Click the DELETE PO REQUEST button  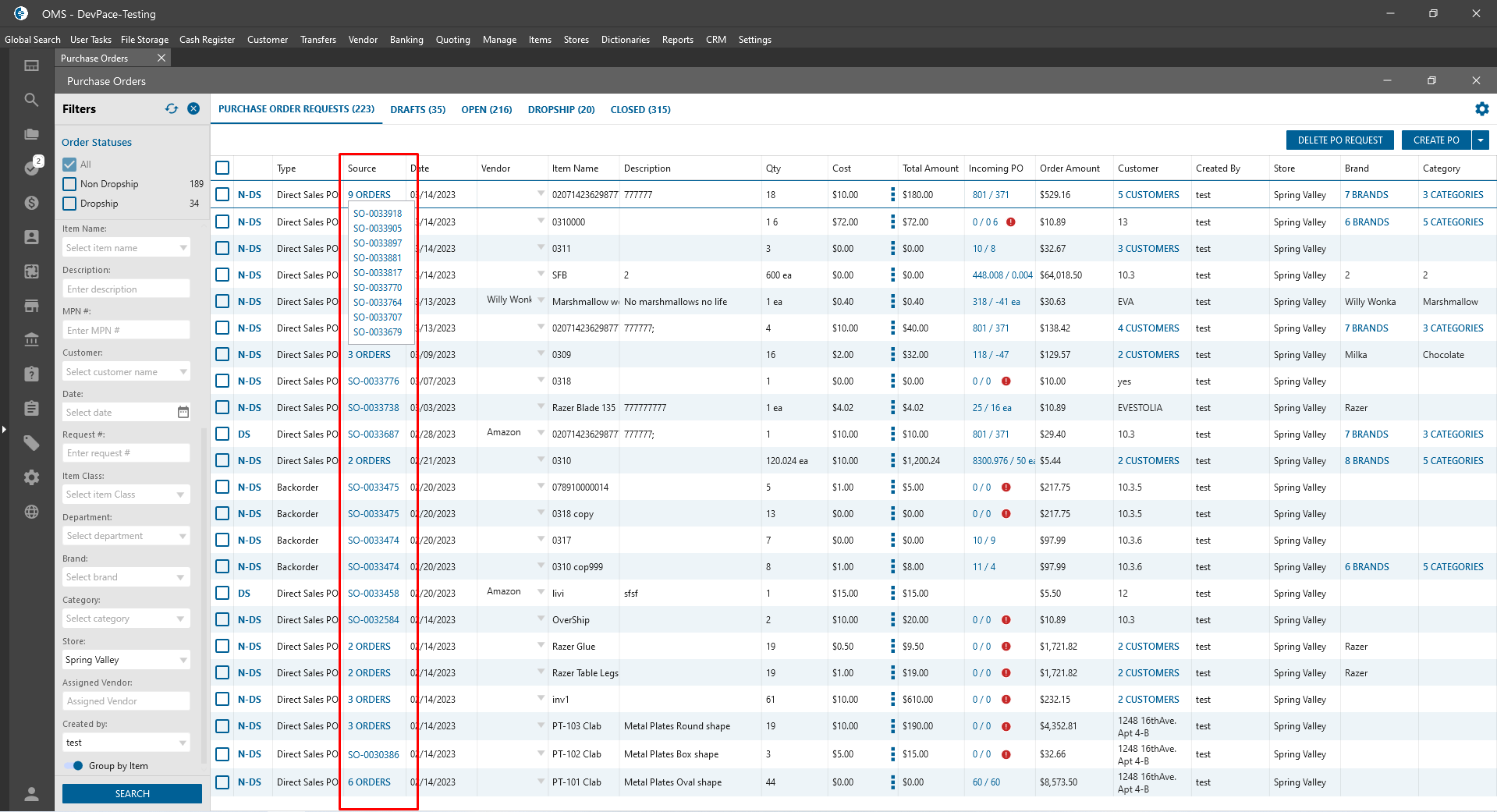coord(1339,140)
